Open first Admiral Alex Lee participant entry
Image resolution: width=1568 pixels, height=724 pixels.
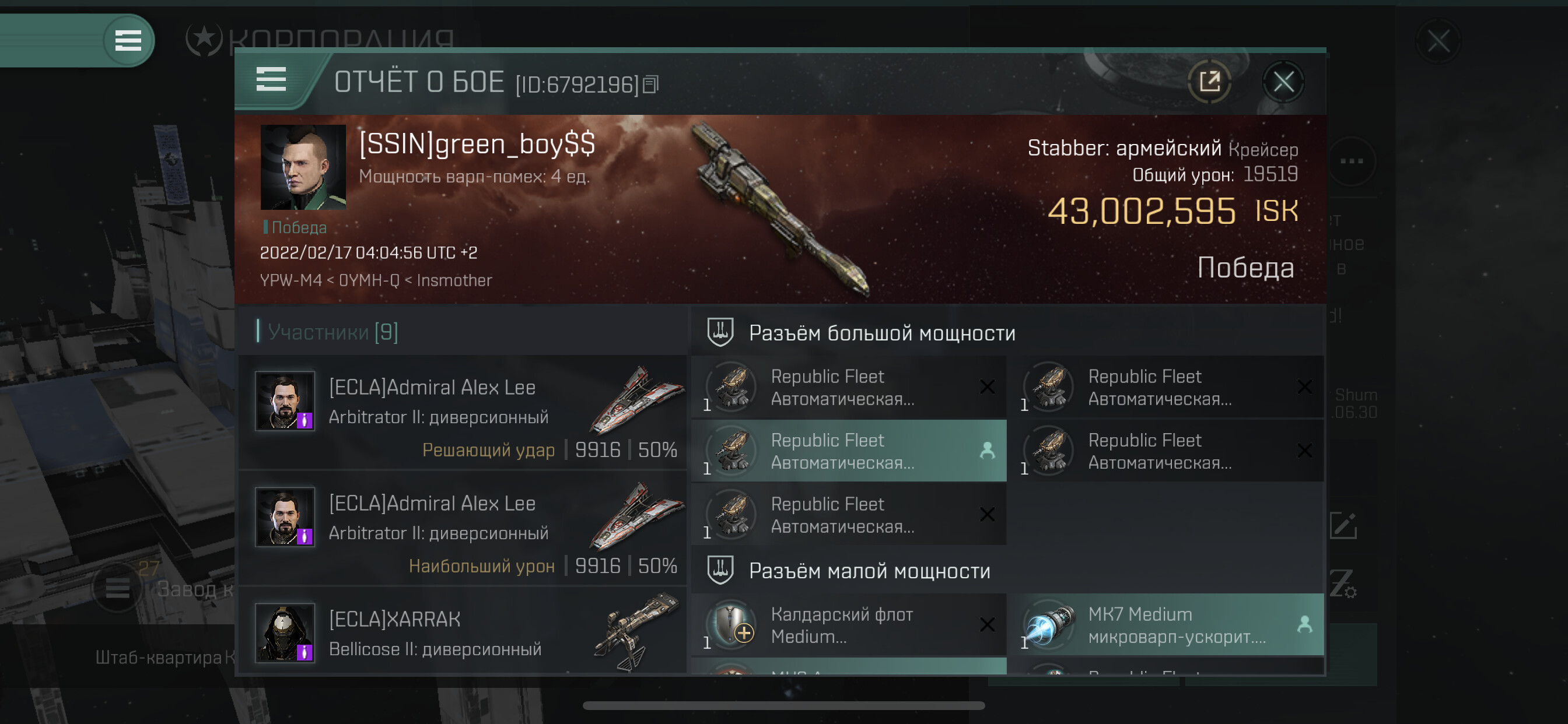tap(463, 412)
